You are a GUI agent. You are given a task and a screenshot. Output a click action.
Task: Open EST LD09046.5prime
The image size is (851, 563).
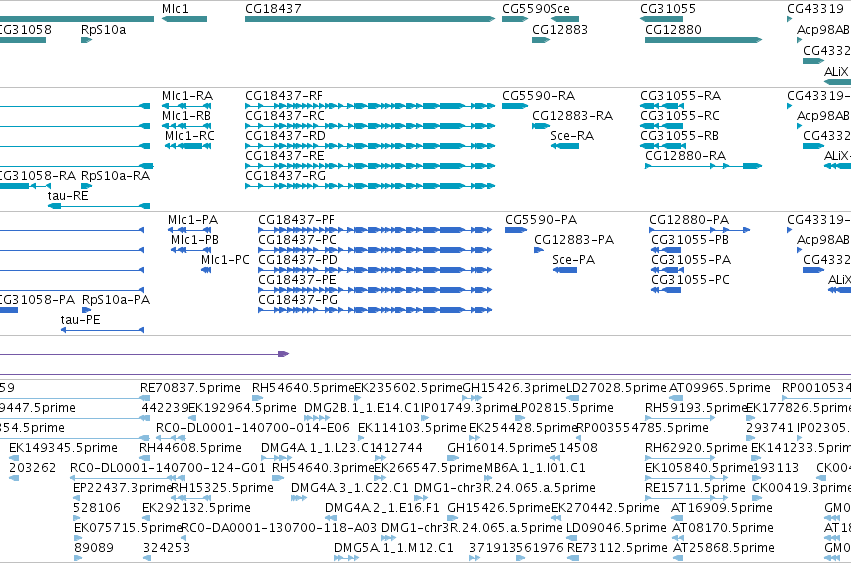[x=616, y=529]
